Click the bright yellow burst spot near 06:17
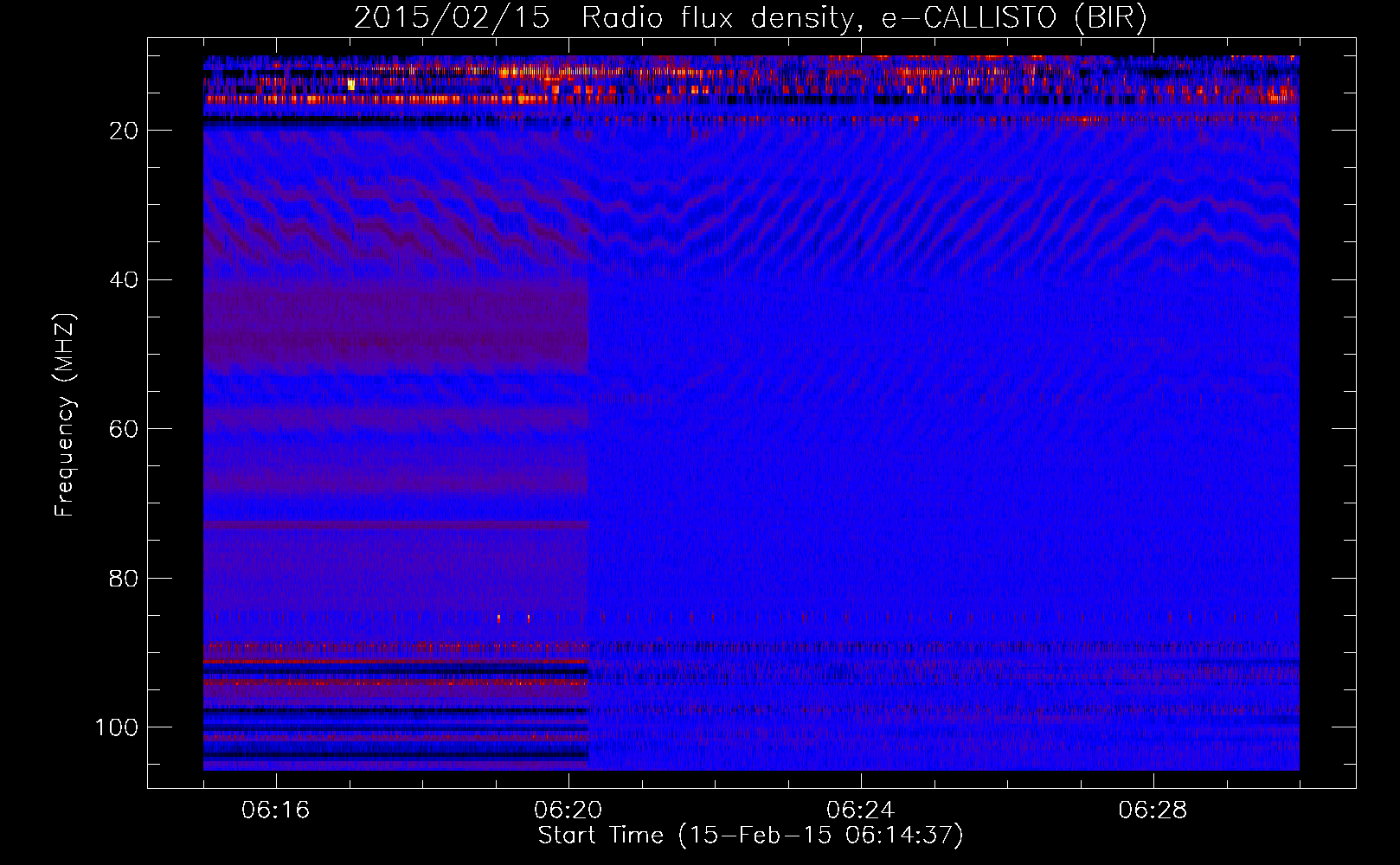 pos(350,84)
